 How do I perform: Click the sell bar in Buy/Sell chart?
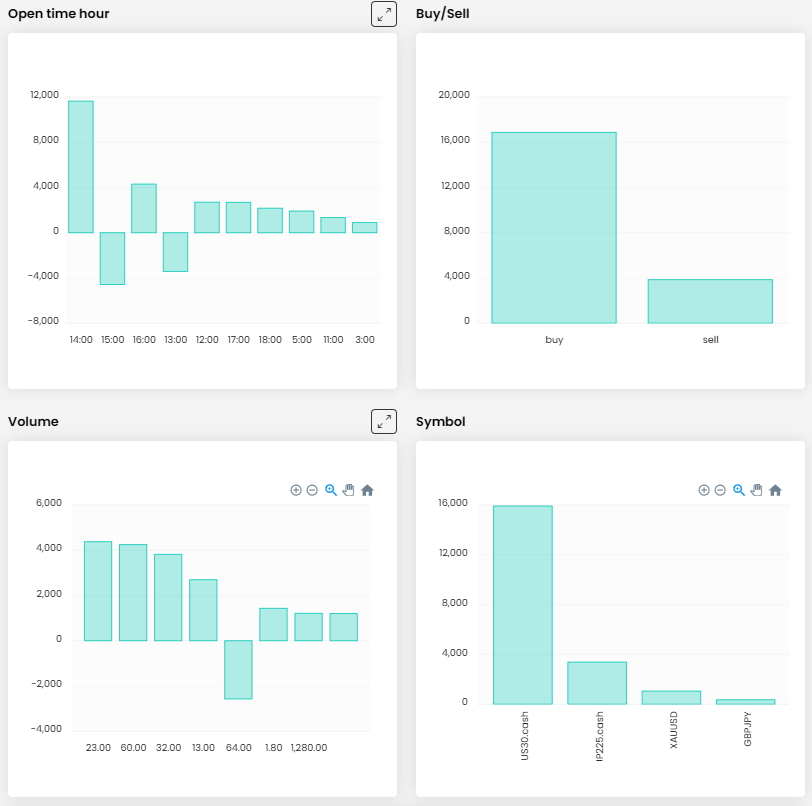coord(710,301)
